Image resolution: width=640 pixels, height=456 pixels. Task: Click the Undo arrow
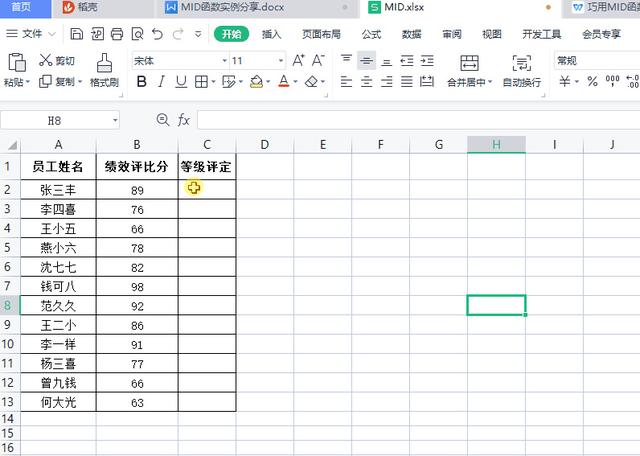click(x=157, y=34)
